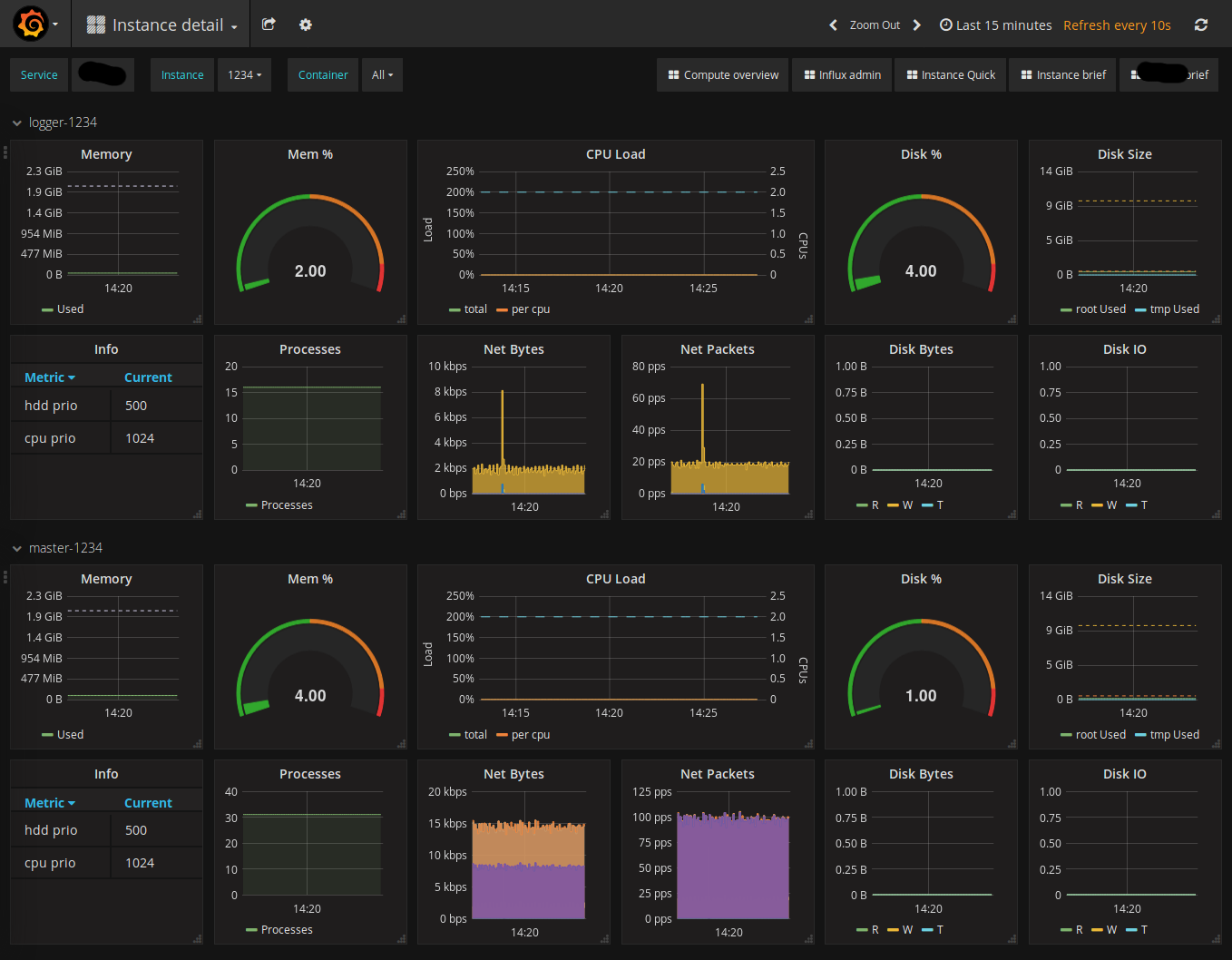Toggle total series in logger-1234 CPU Load legend
Viewport: 1232px width, 960px height.
click(475, 309)
